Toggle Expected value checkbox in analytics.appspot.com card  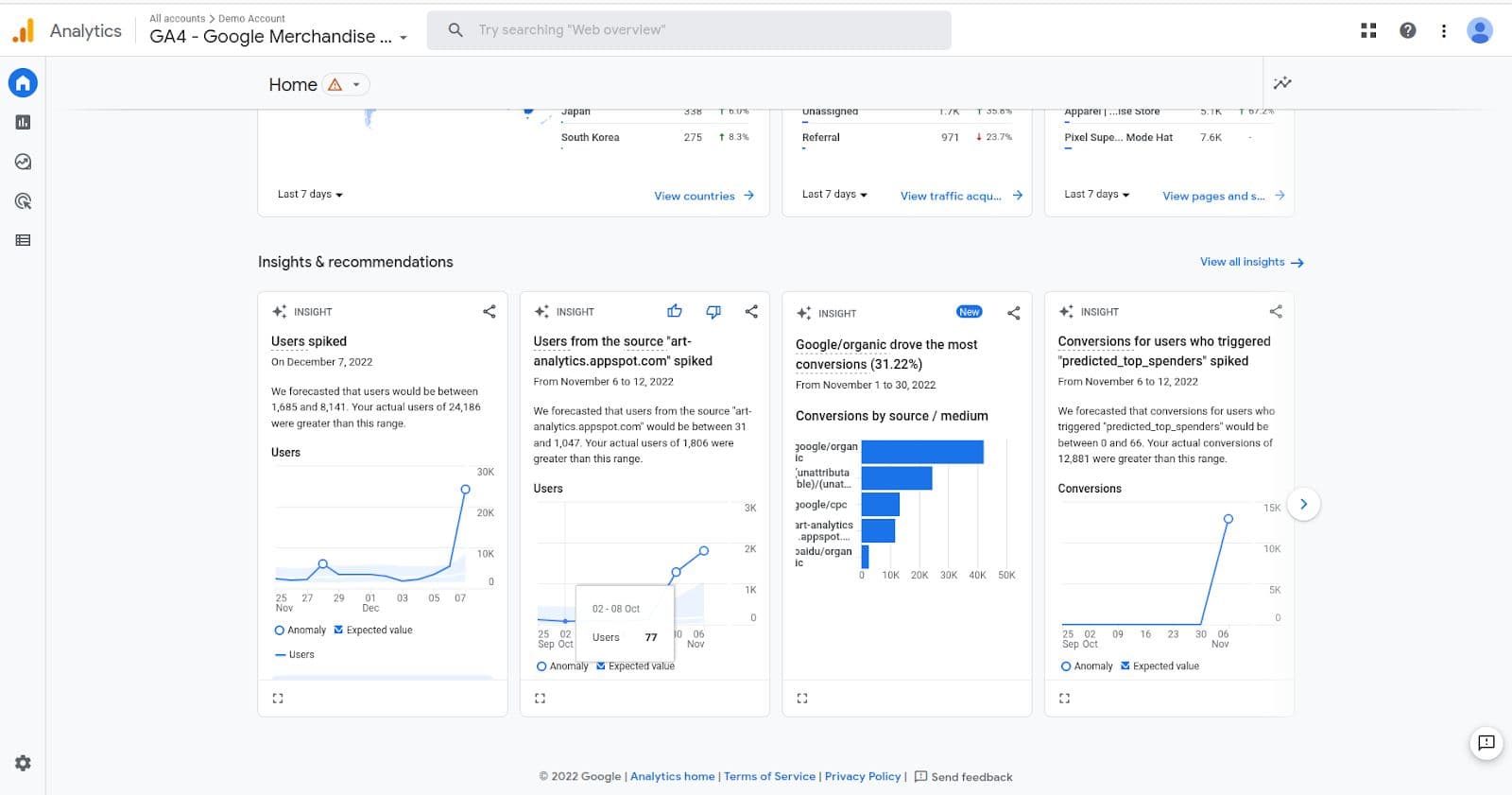click(600, 665)
